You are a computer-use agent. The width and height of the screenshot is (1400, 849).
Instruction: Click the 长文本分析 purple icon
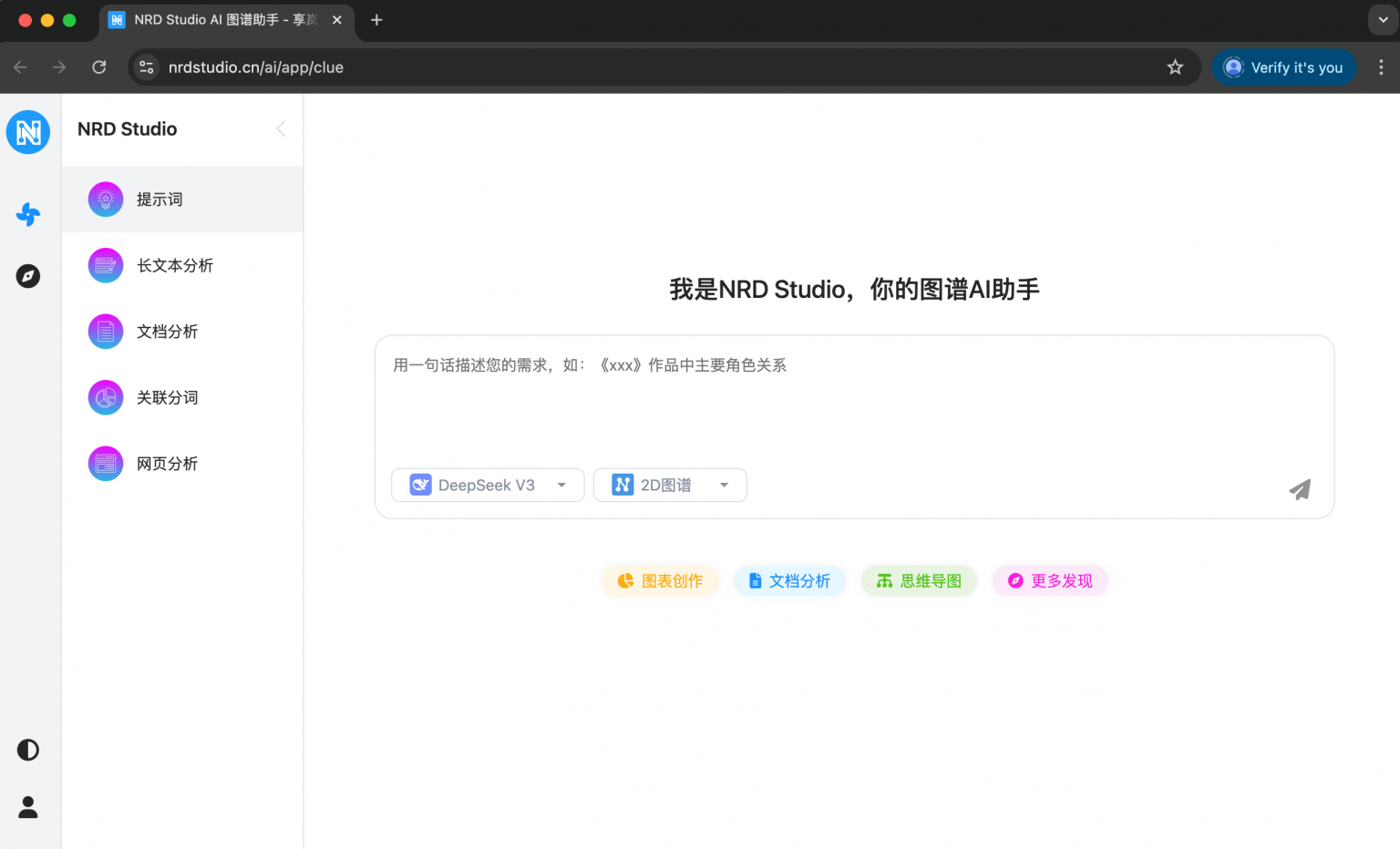(x=106, y=265)
